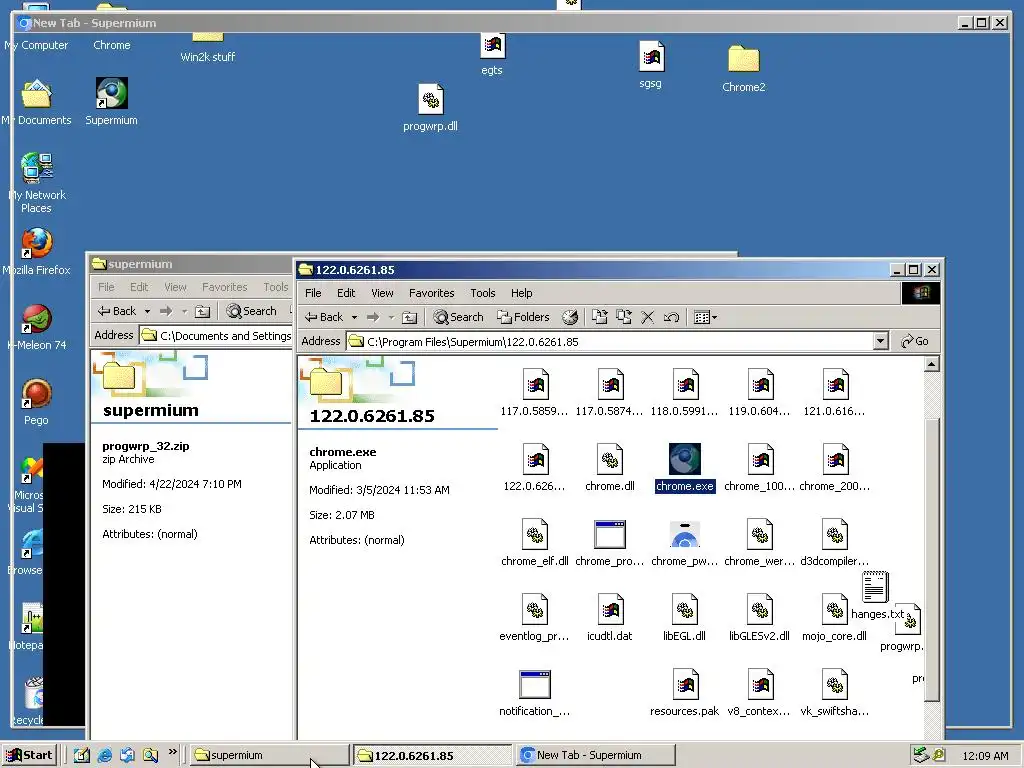Click the Delete toolbar icon

point(648,317)
